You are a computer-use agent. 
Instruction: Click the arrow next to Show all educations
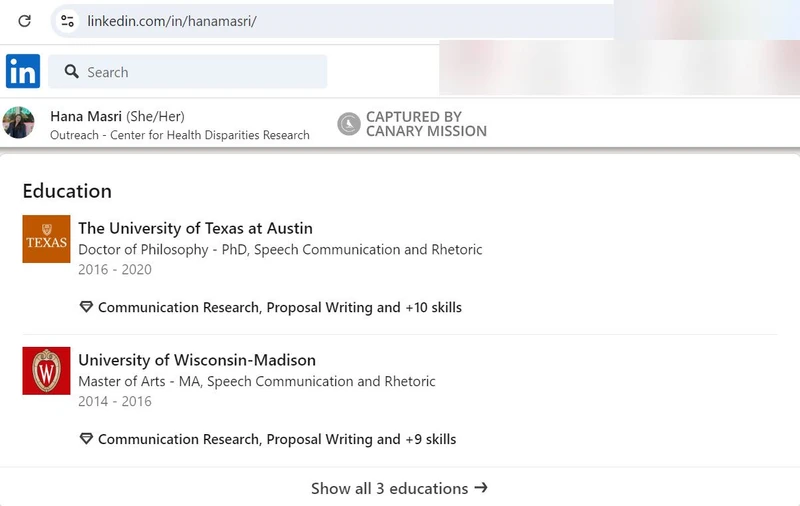click(481, 488)
